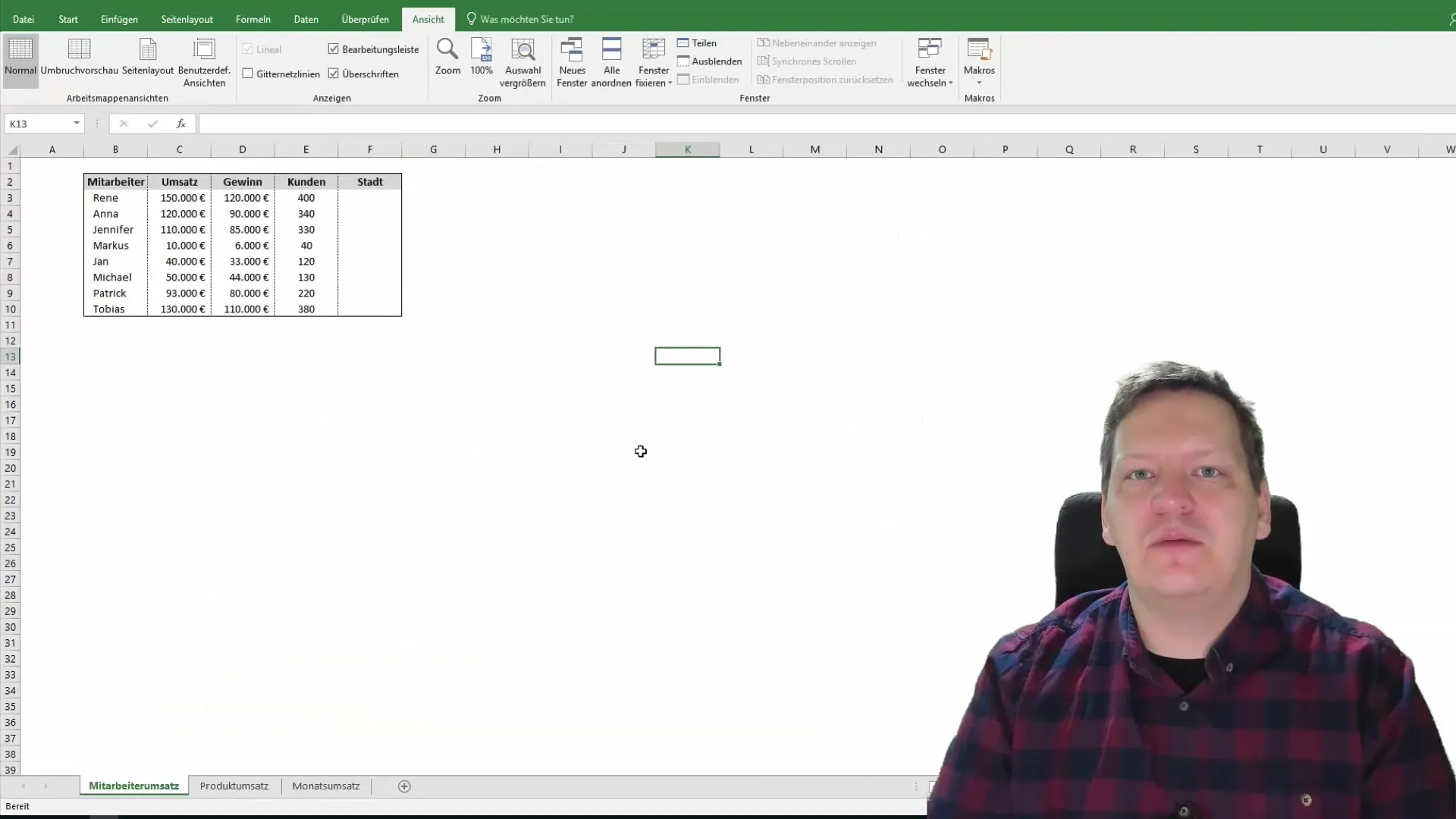This screenshot has height=819, width=1456.
Task: Click Ausblenden hide window
Action: pos(710,61)
